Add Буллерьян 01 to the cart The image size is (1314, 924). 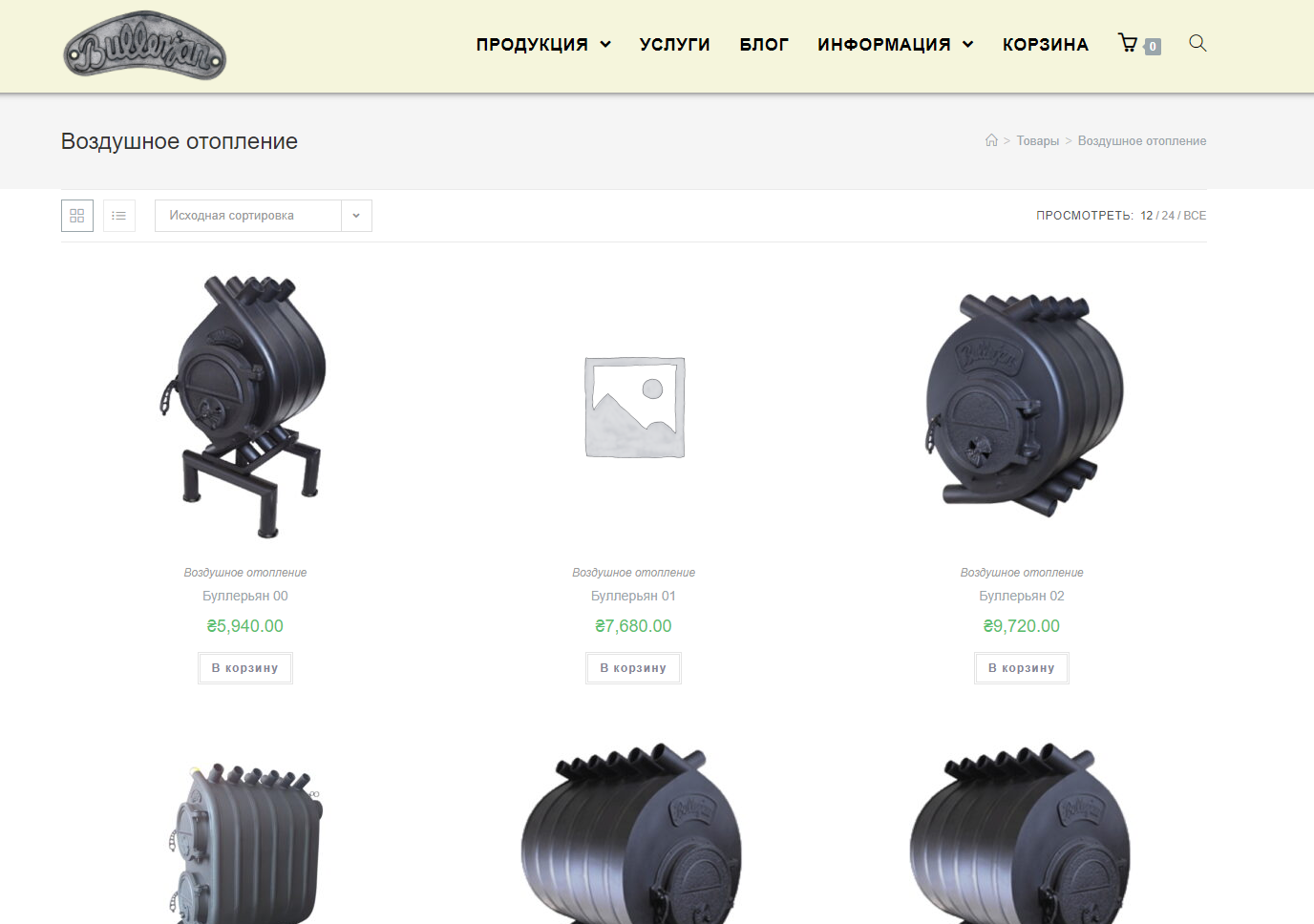pyautogui.click(x=633, y=668)
